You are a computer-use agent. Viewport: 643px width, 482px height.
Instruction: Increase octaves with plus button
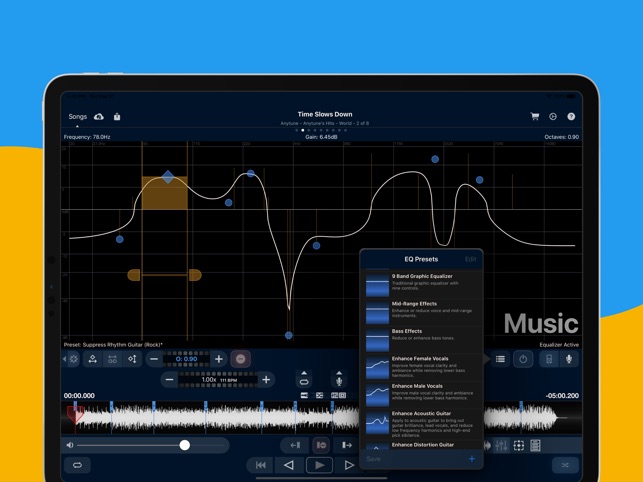click(219, 359)
